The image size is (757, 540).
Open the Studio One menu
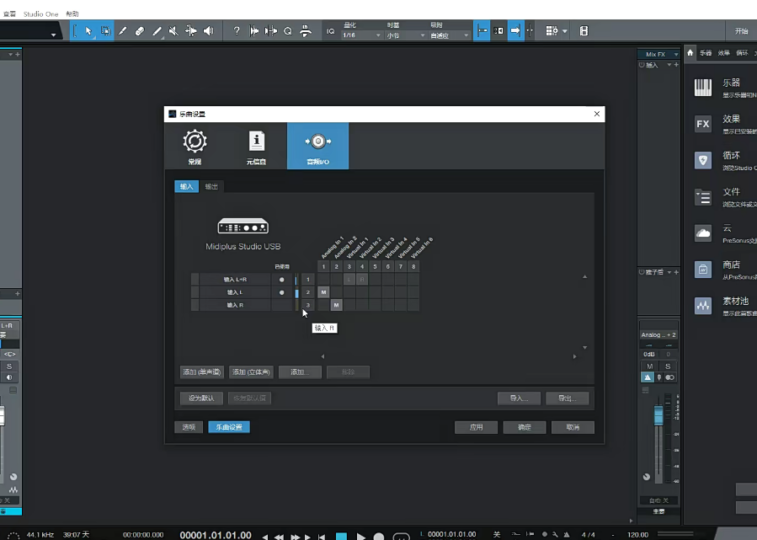40,14
